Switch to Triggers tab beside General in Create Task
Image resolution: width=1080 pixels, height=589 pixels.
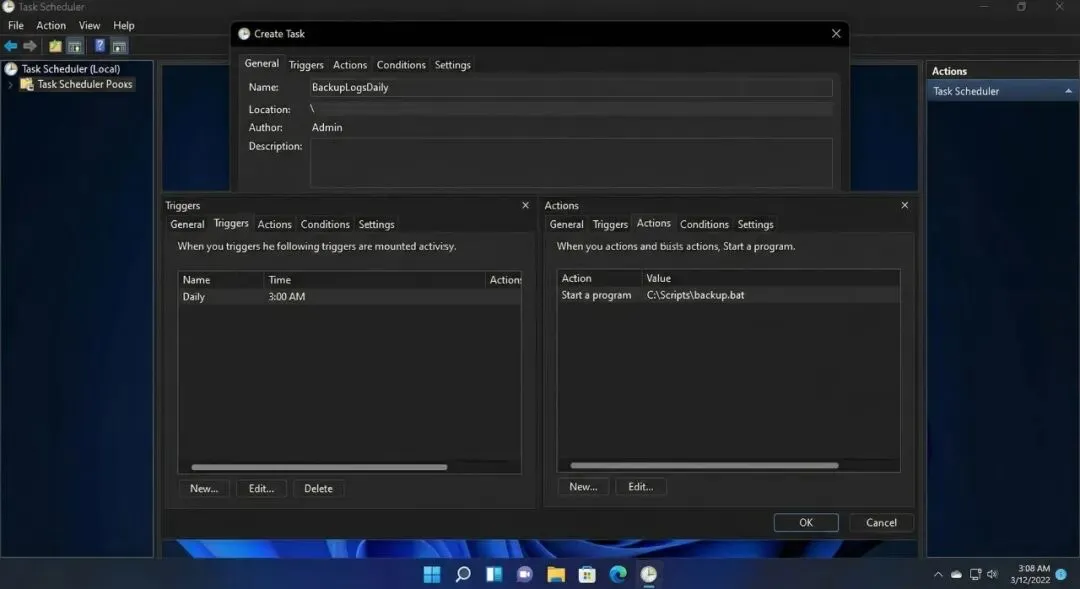[x=306, y=65]
